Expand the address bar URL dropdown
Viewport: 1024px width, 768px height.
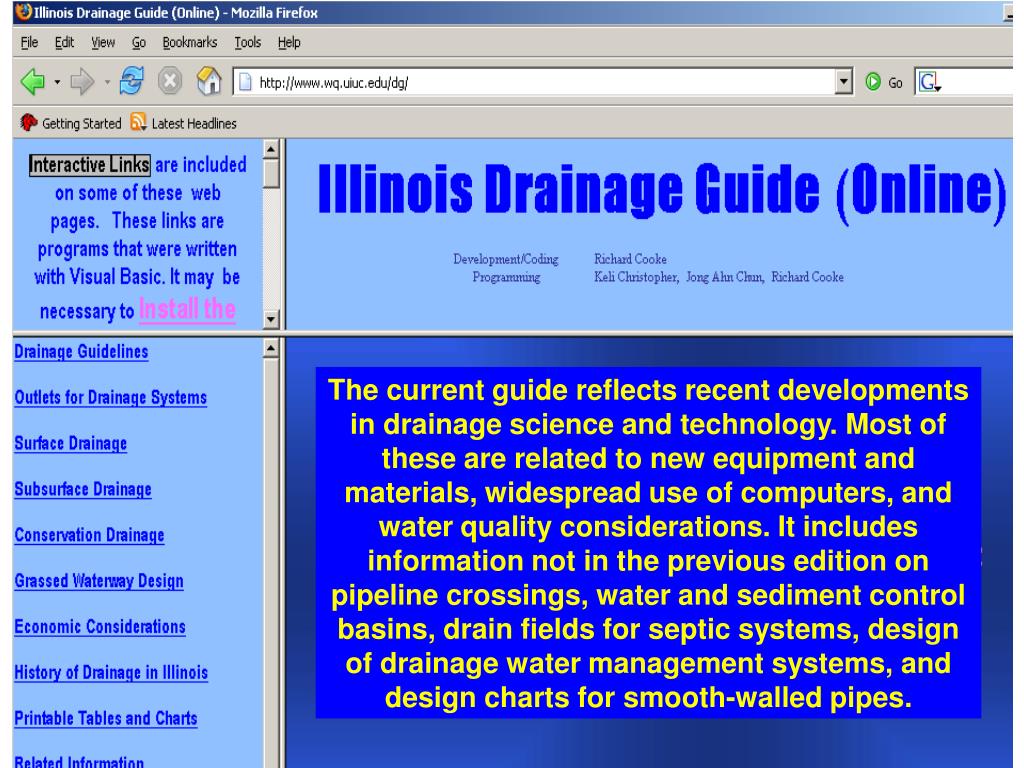844,82
